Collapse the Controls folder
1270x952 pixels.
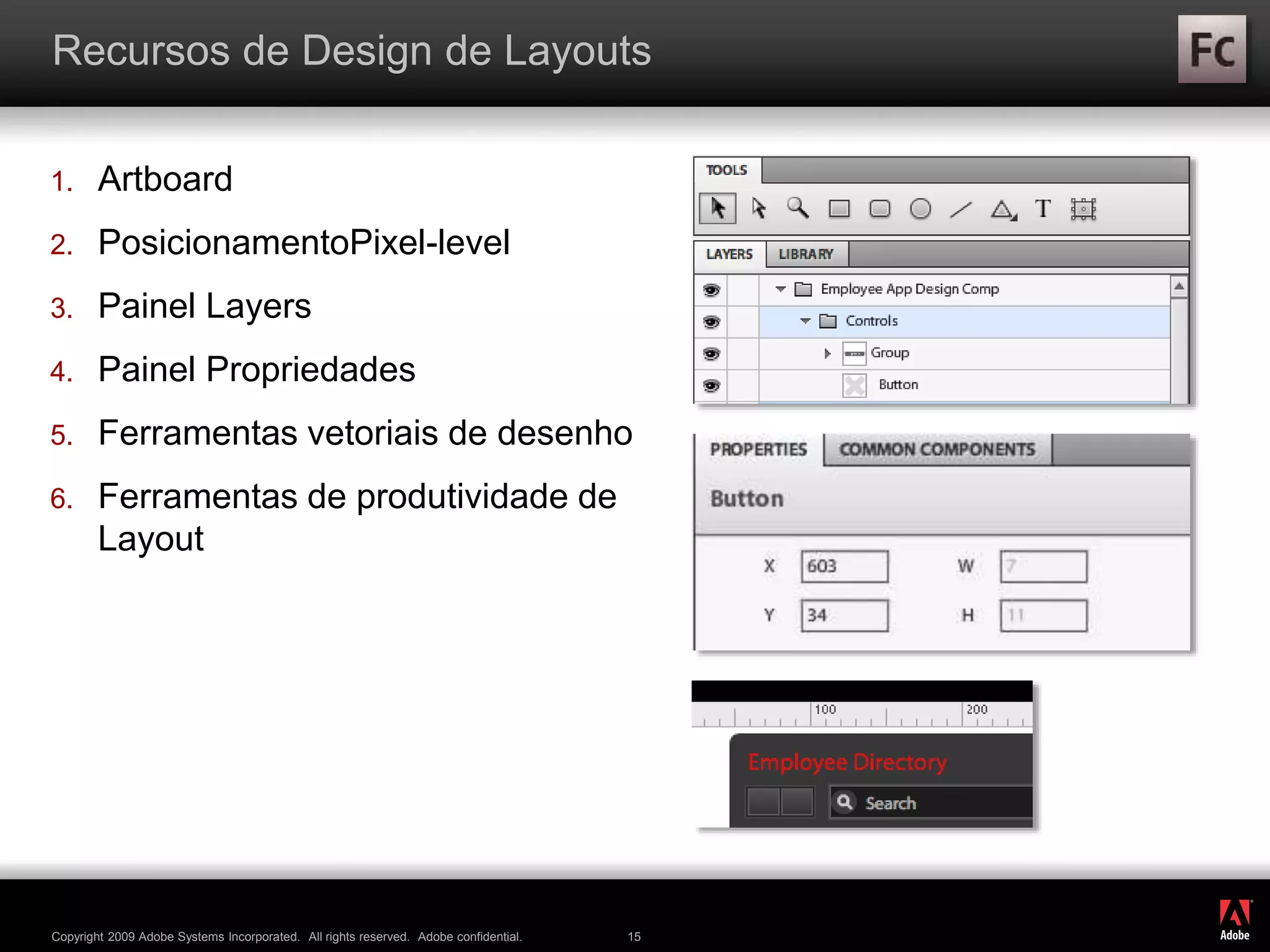point(806,321)
